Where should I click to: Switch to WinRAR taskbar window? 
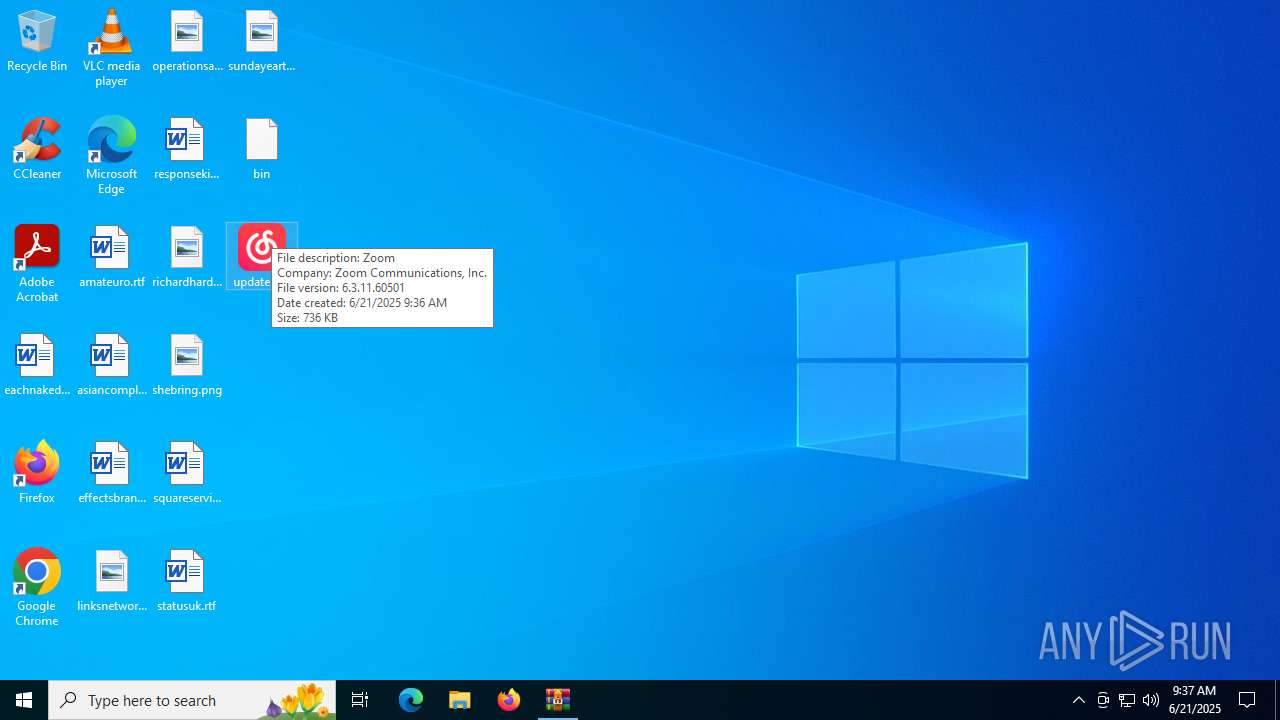click(x=558, y=700)
